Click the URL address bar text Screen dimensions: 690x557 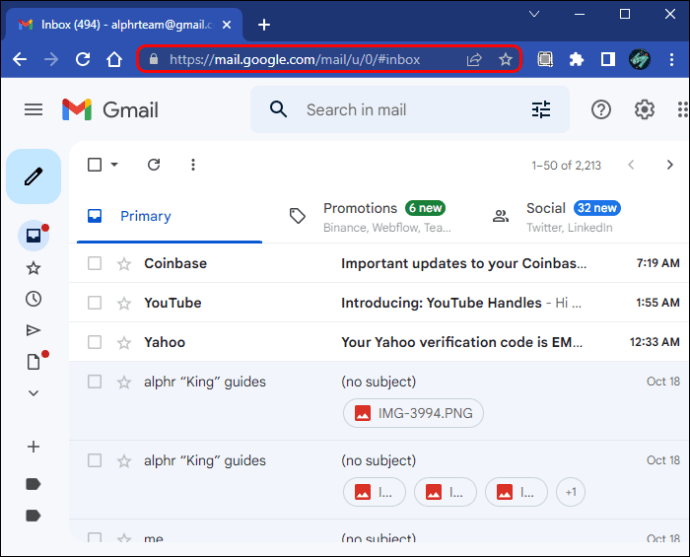point(295,59)
